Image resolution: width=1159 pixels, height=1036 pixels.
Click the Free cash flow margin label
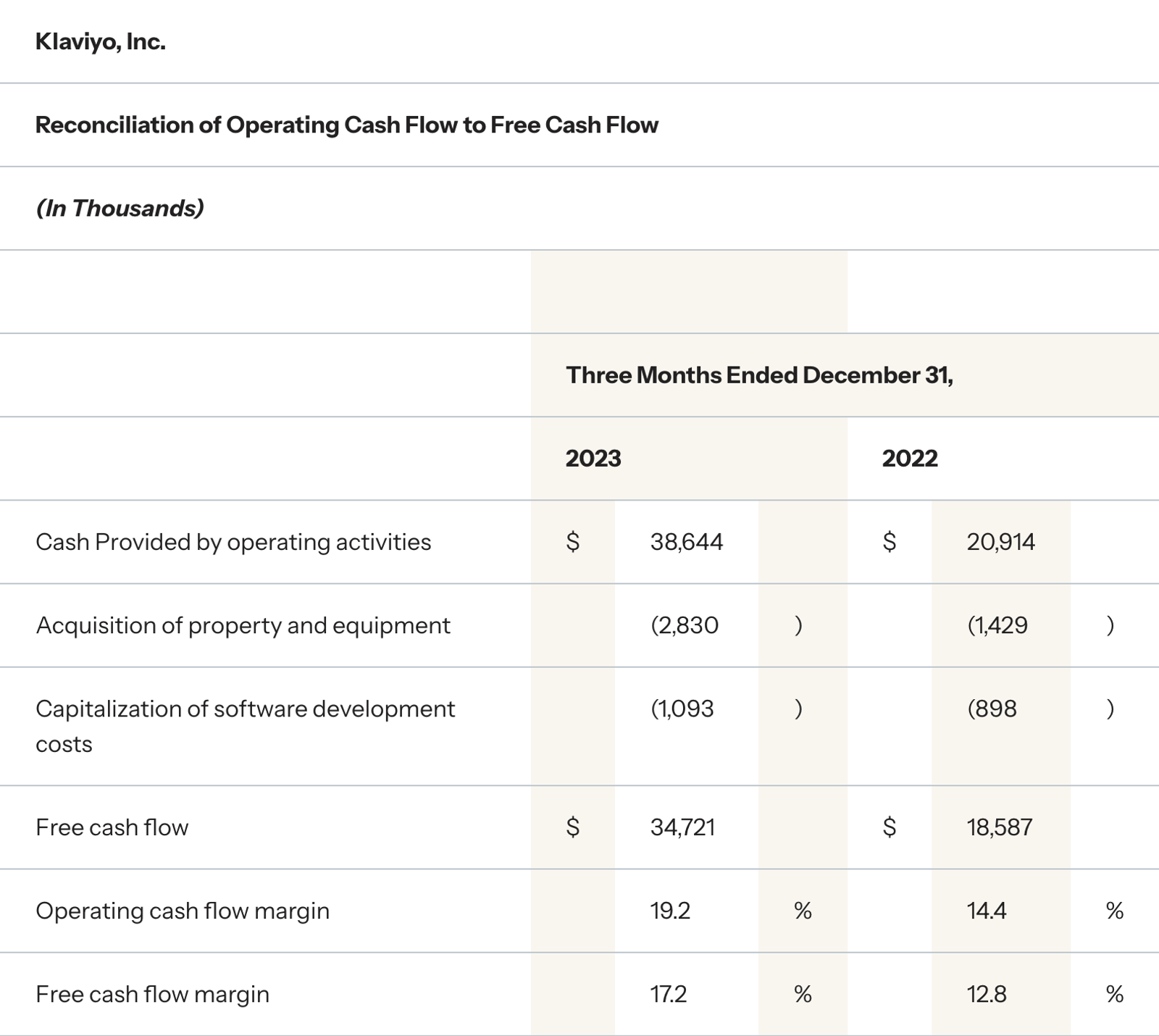[152, 994]
